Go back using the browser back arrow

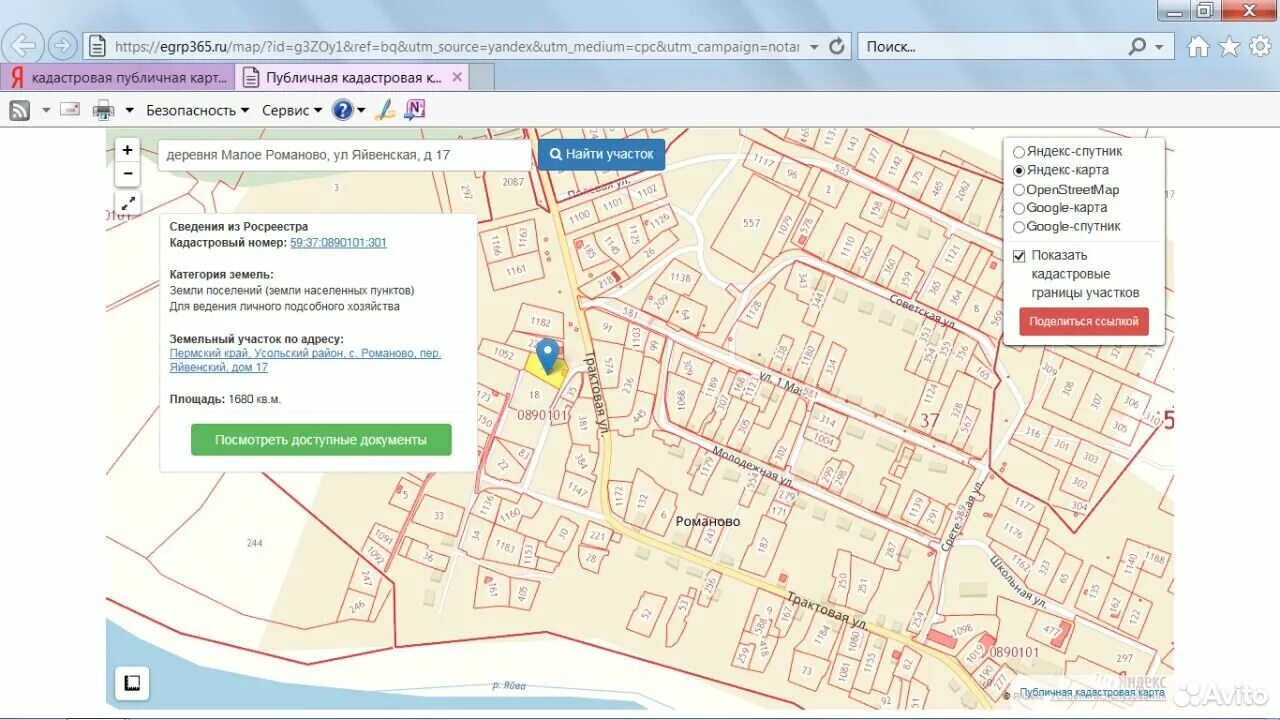[22, 46]
